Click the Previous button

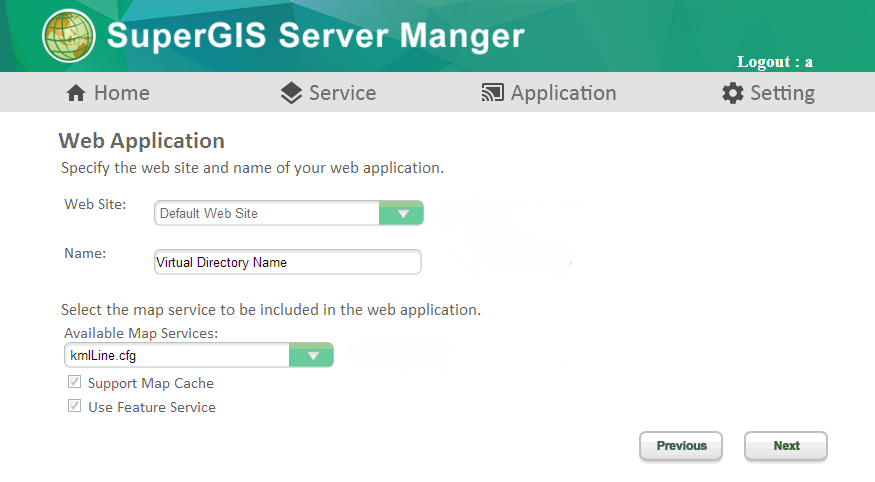(x=681, y=446)
